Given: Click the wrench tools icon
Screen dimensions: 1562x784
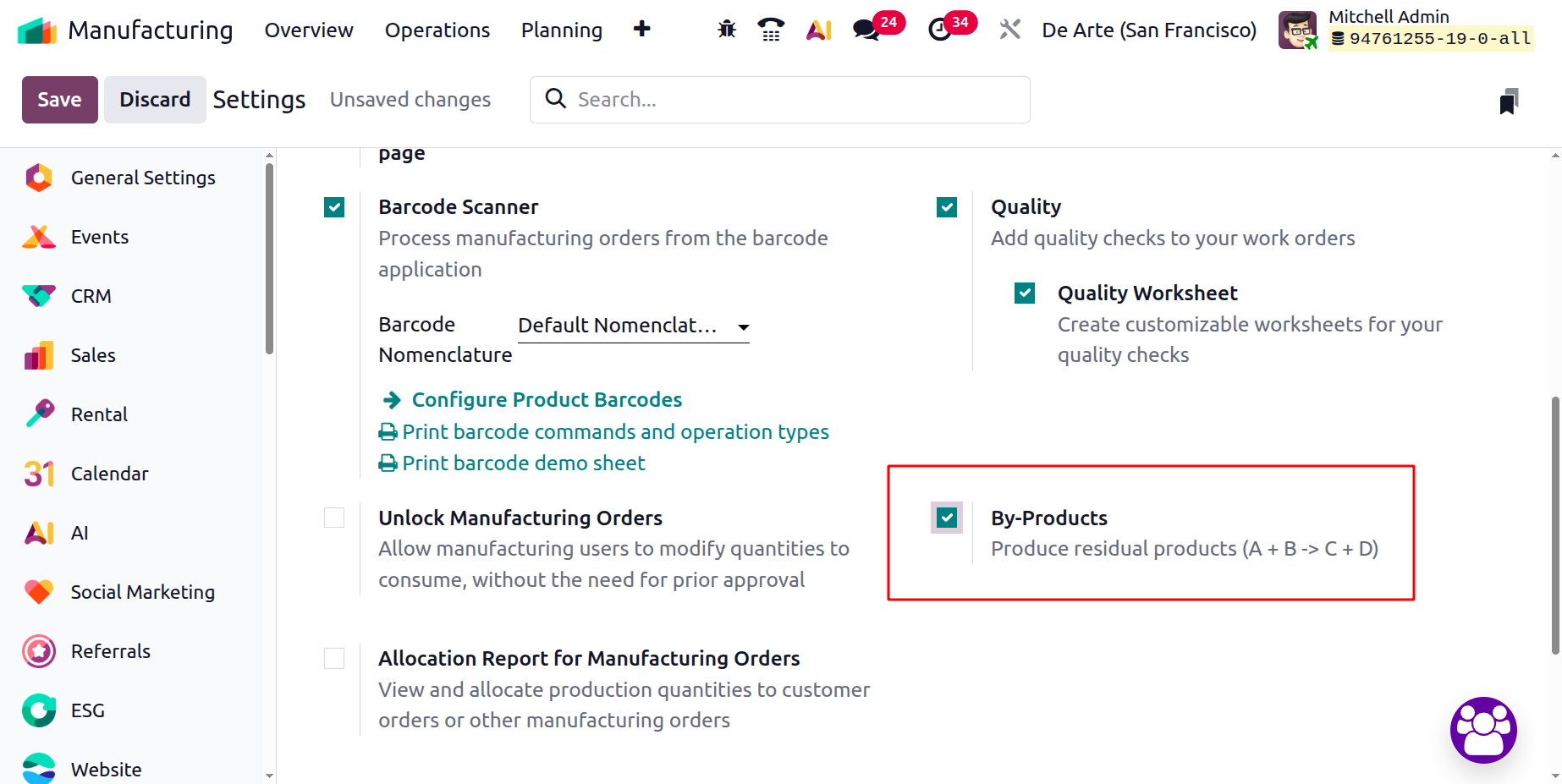Looking at the screenshot, I should point(1009,30).
